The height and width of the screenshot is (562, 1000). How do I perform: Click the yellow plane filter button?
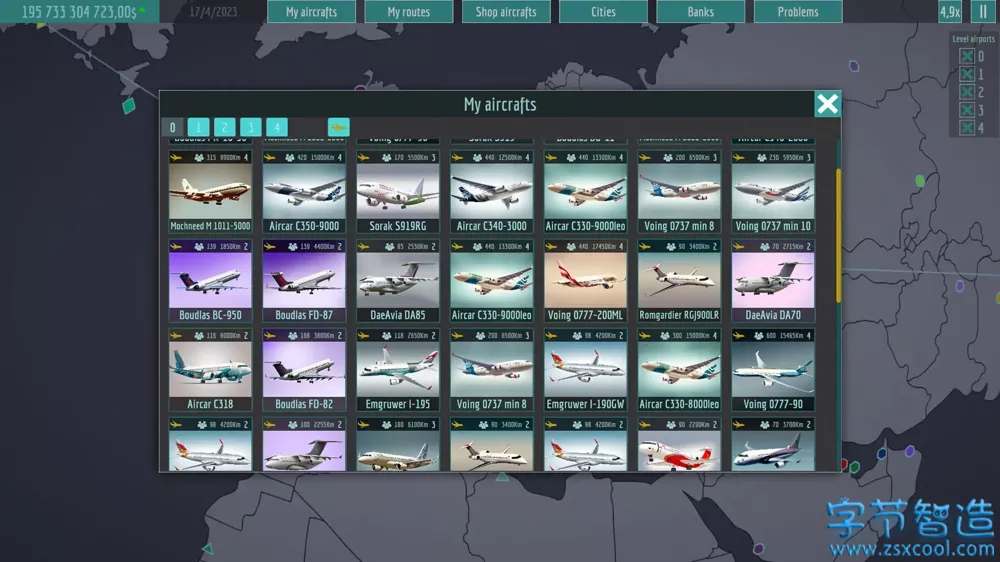339,128
